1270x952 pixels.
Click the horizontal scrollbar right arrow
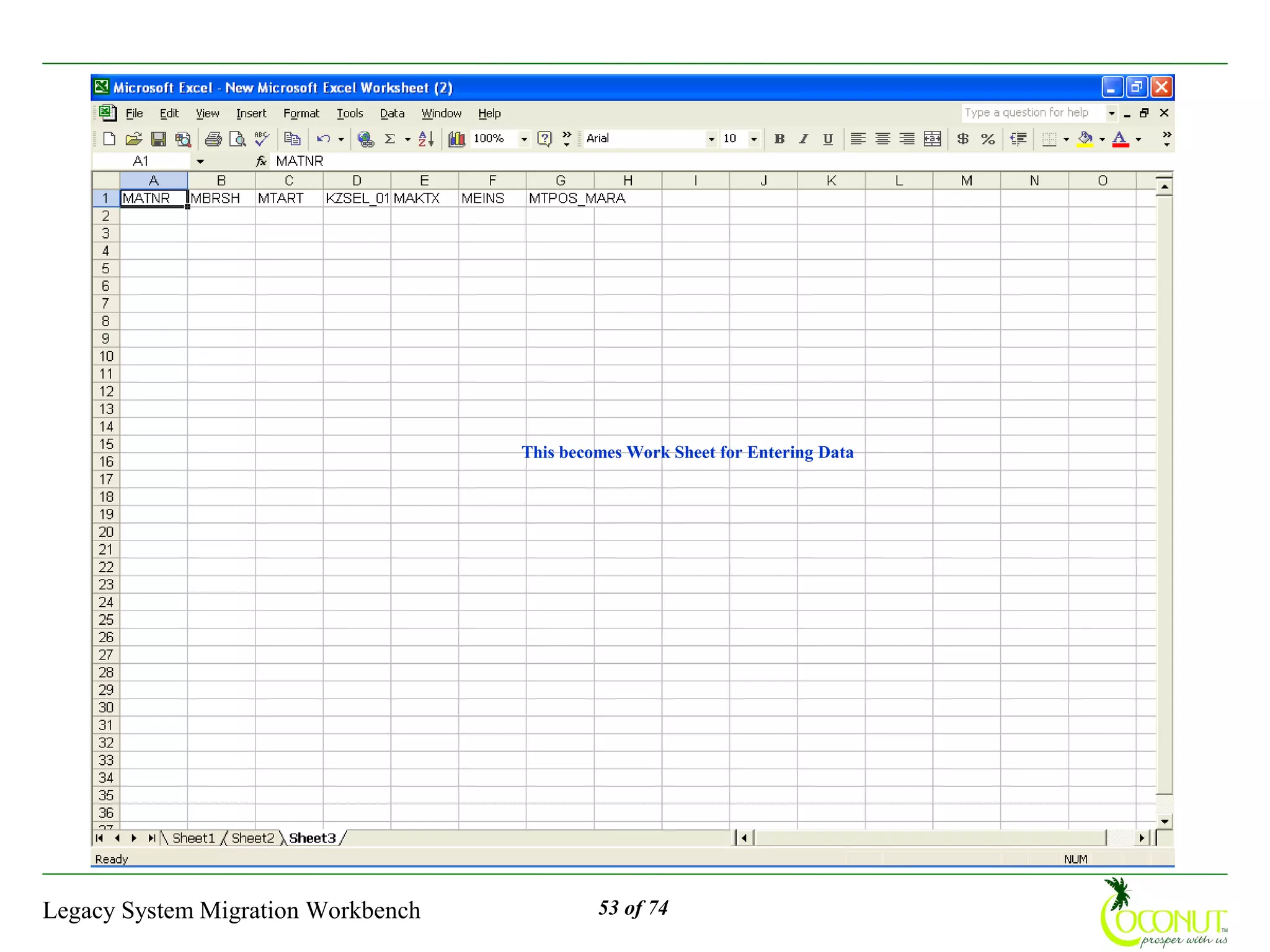pos(1142,838)
